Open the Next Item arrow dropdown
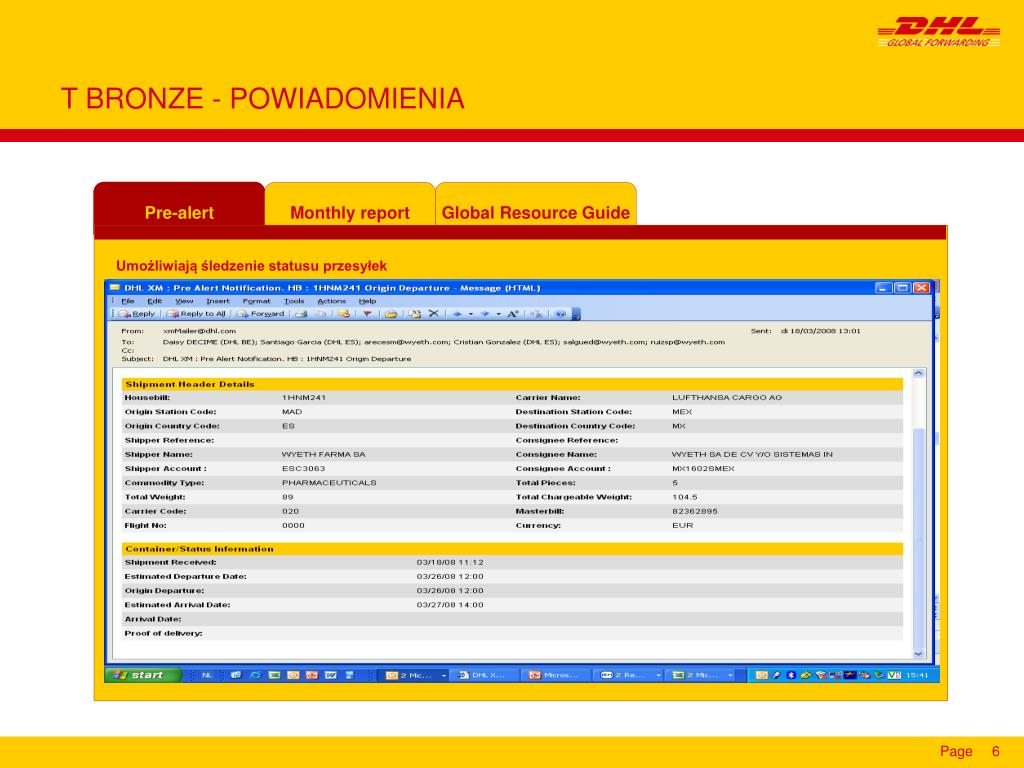 (x=499, y=314)
